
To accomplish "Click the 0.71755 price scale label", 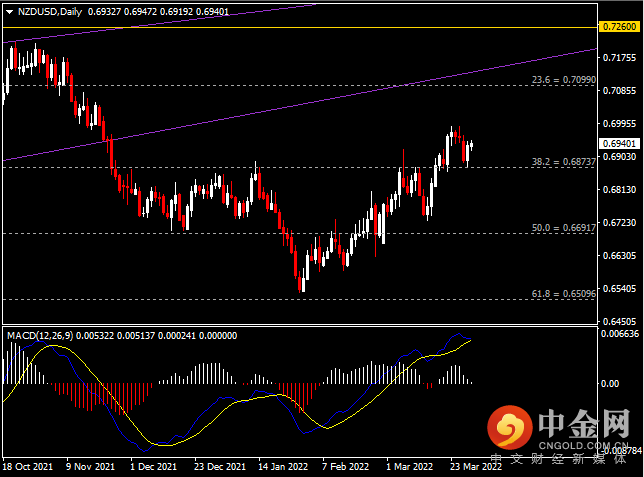I will pyautogui.click(x=619, y=58).
